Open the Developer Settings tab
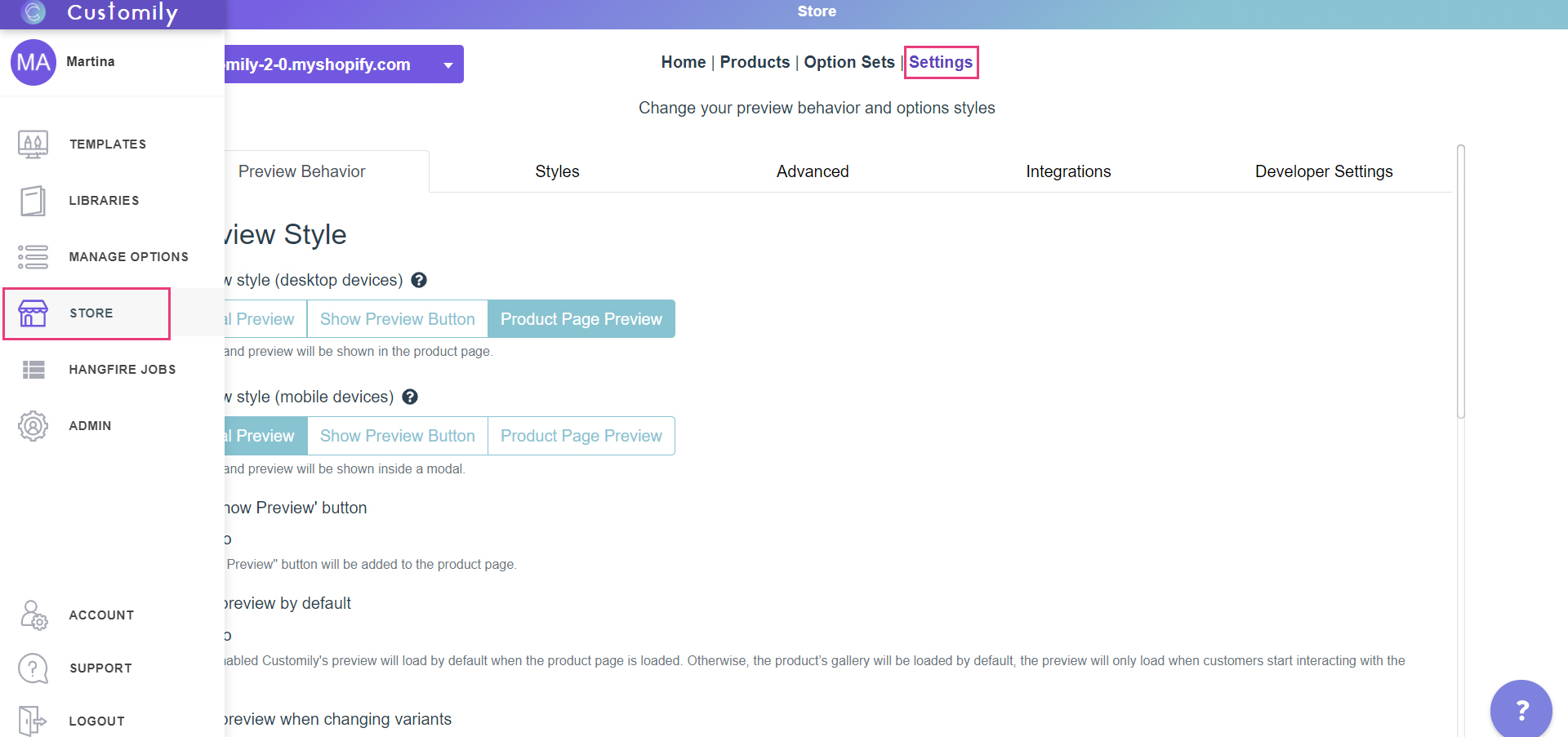1568x737 pixels. pyautogui.click(x=1323, y=171)
